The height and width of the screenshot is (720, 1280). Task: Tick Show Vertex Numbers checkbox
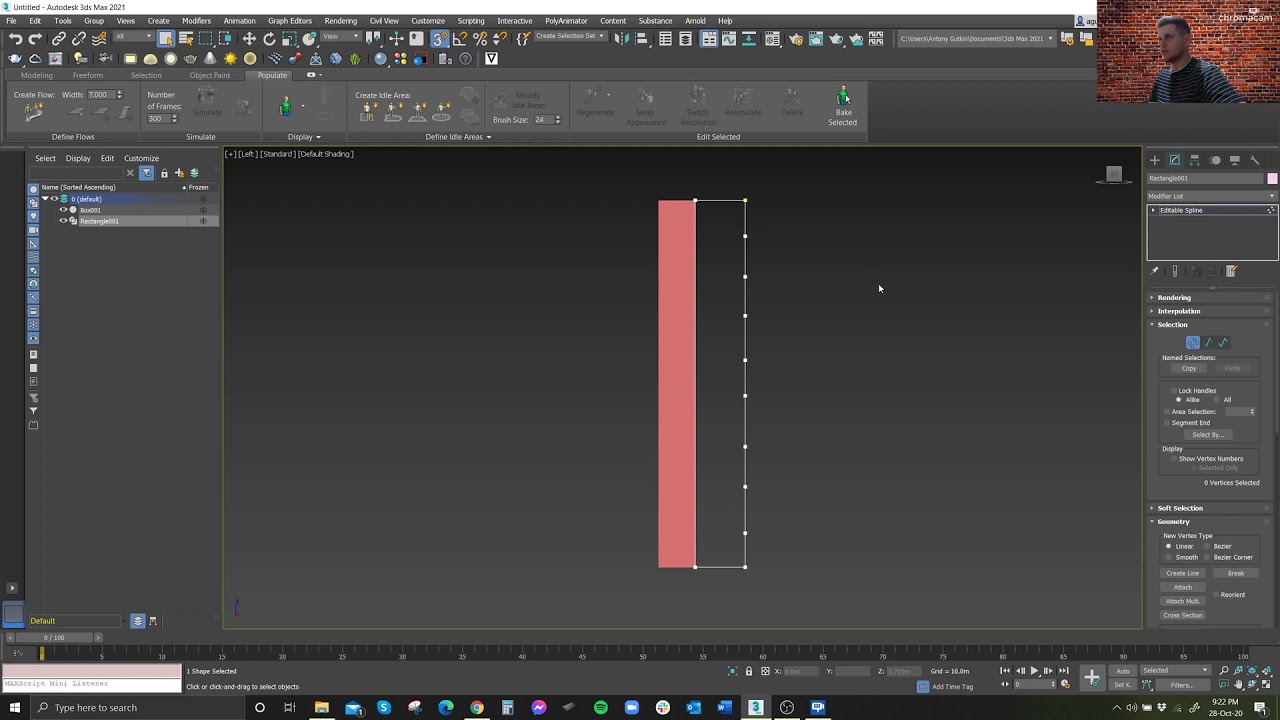point(1173,459)
